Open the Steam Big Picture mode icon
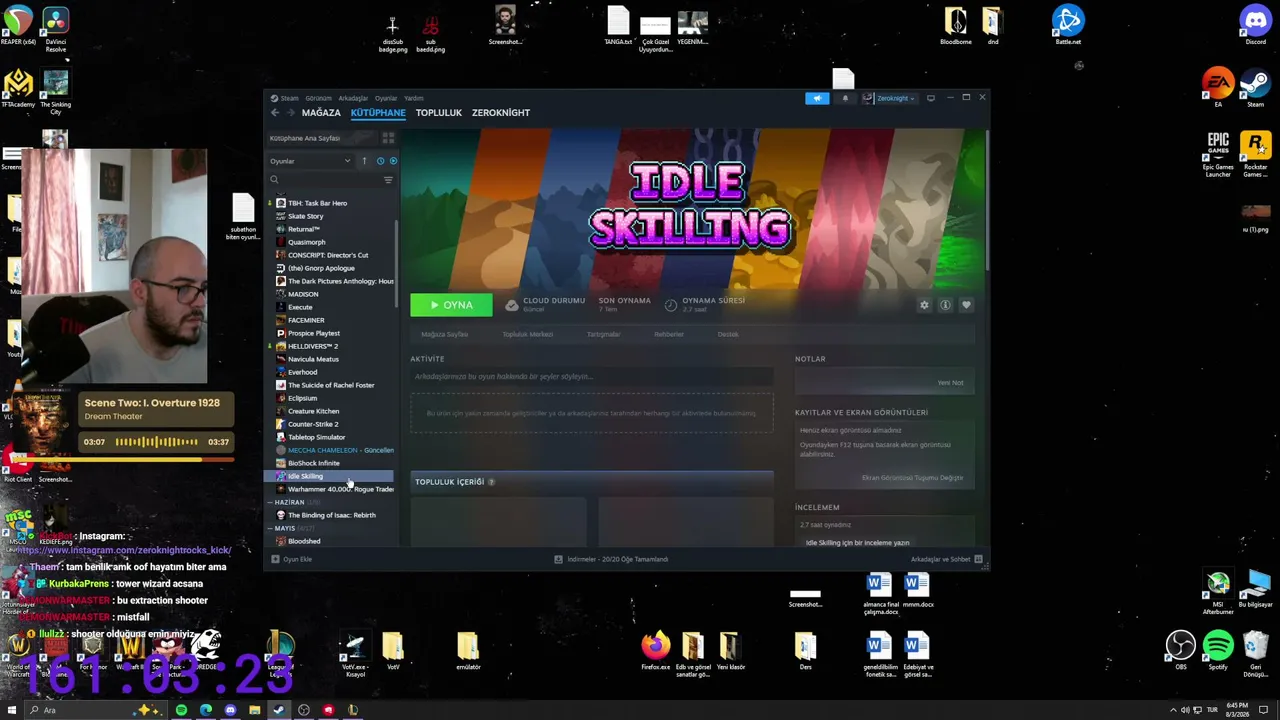 coord(931,98)
